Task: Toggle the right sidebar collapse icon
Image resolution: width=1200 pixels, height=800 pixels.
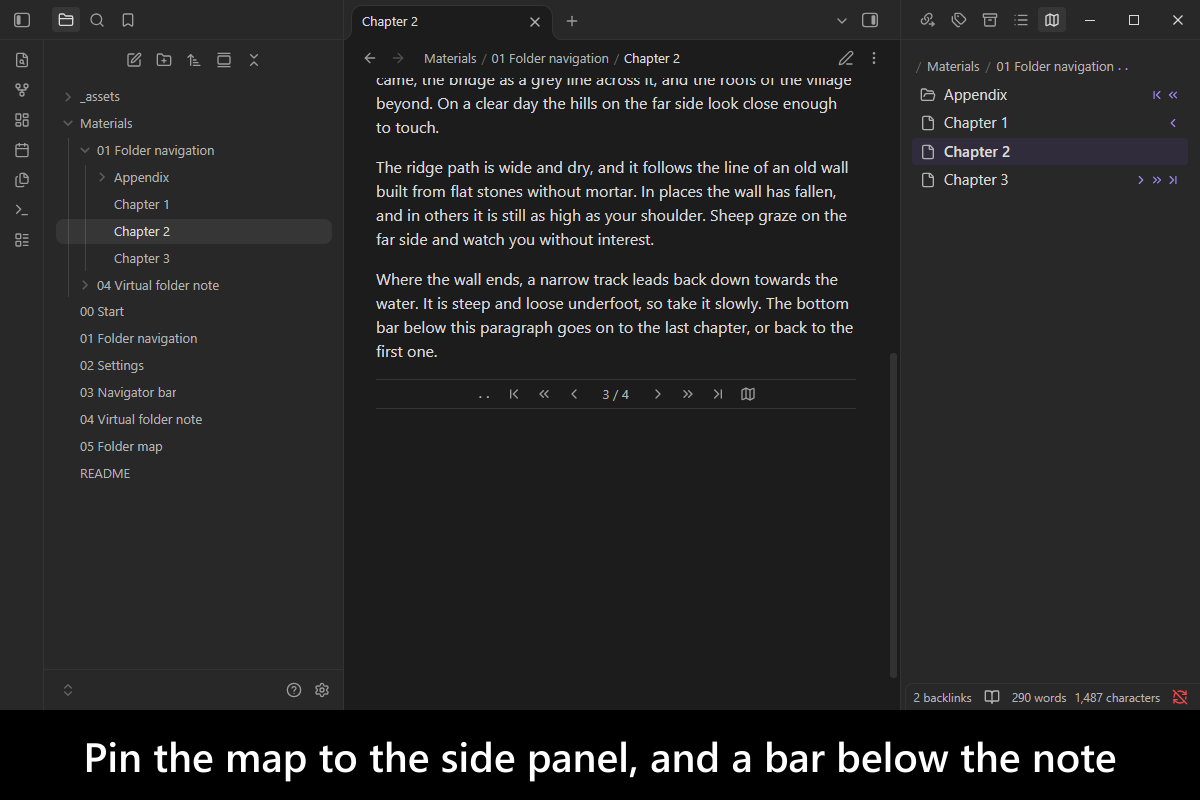Action: [870, 20]
